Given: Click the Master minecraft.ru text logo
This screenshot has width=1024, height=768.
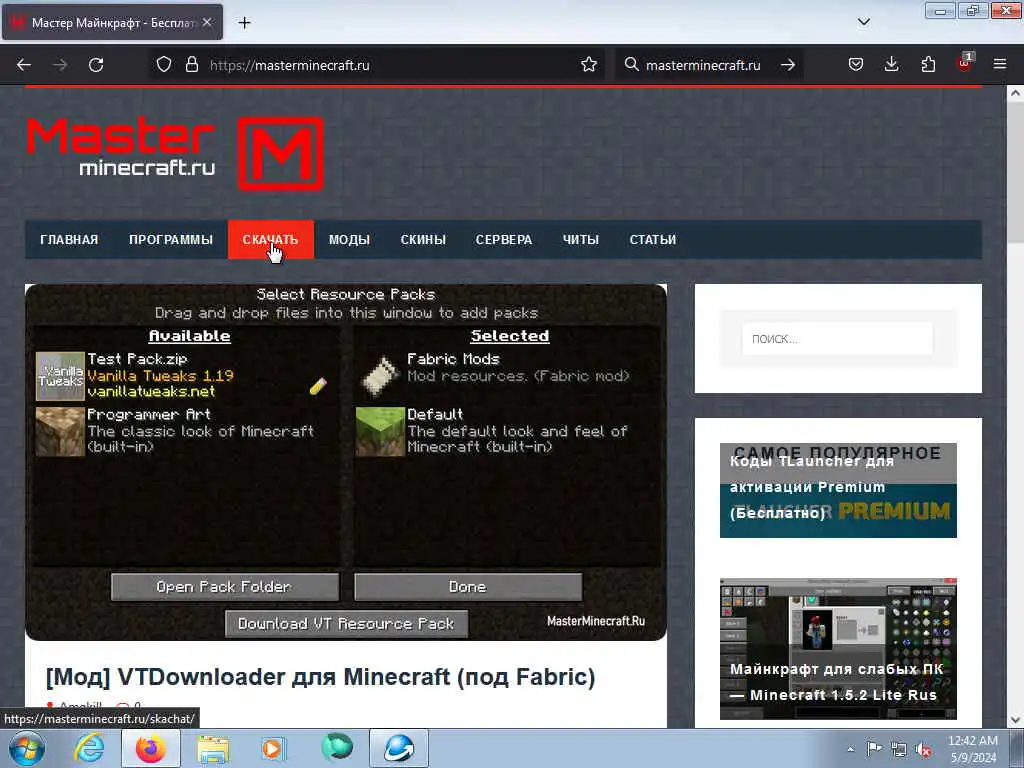Looking at the screenshot, I should click(121, 147).
